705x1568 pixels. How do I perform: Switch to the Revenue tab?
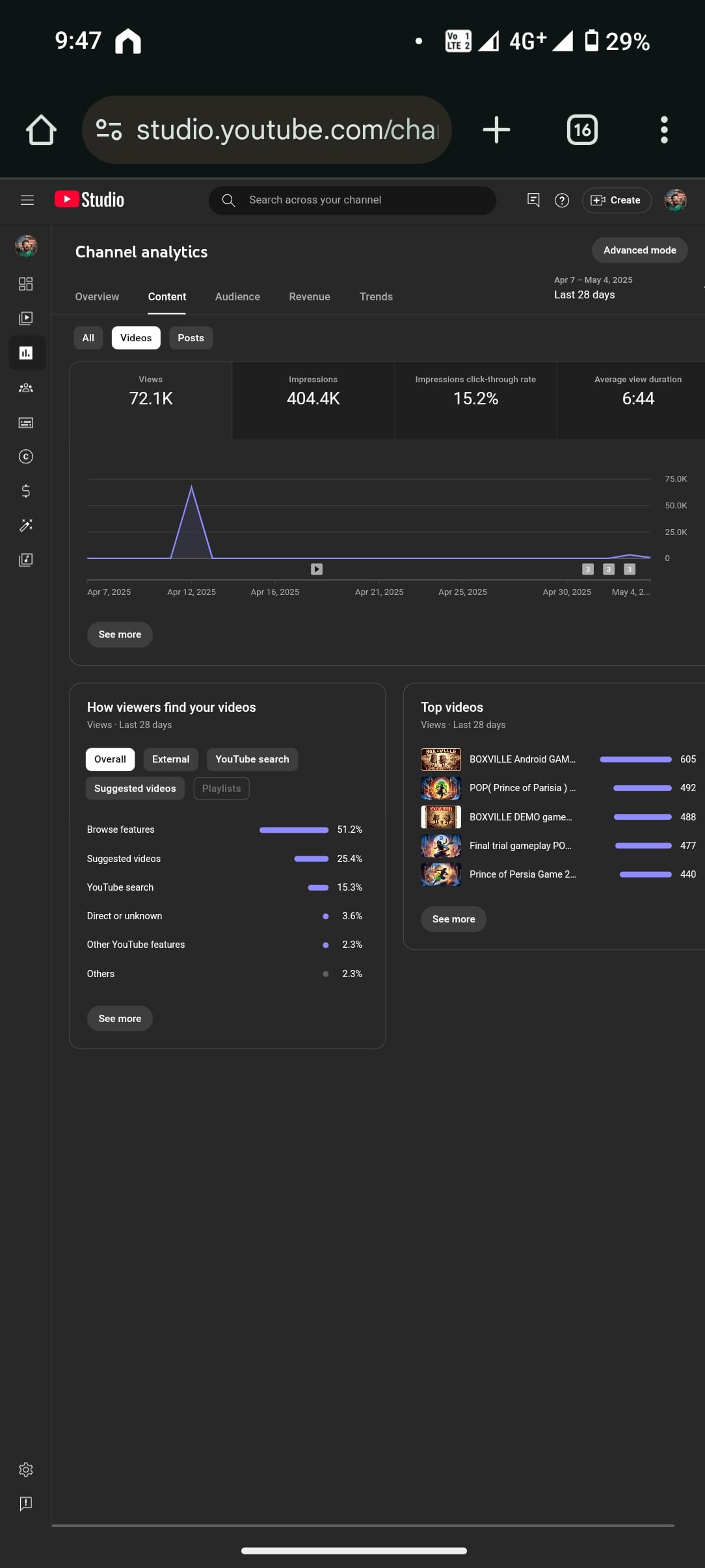[x=310, y=296]
